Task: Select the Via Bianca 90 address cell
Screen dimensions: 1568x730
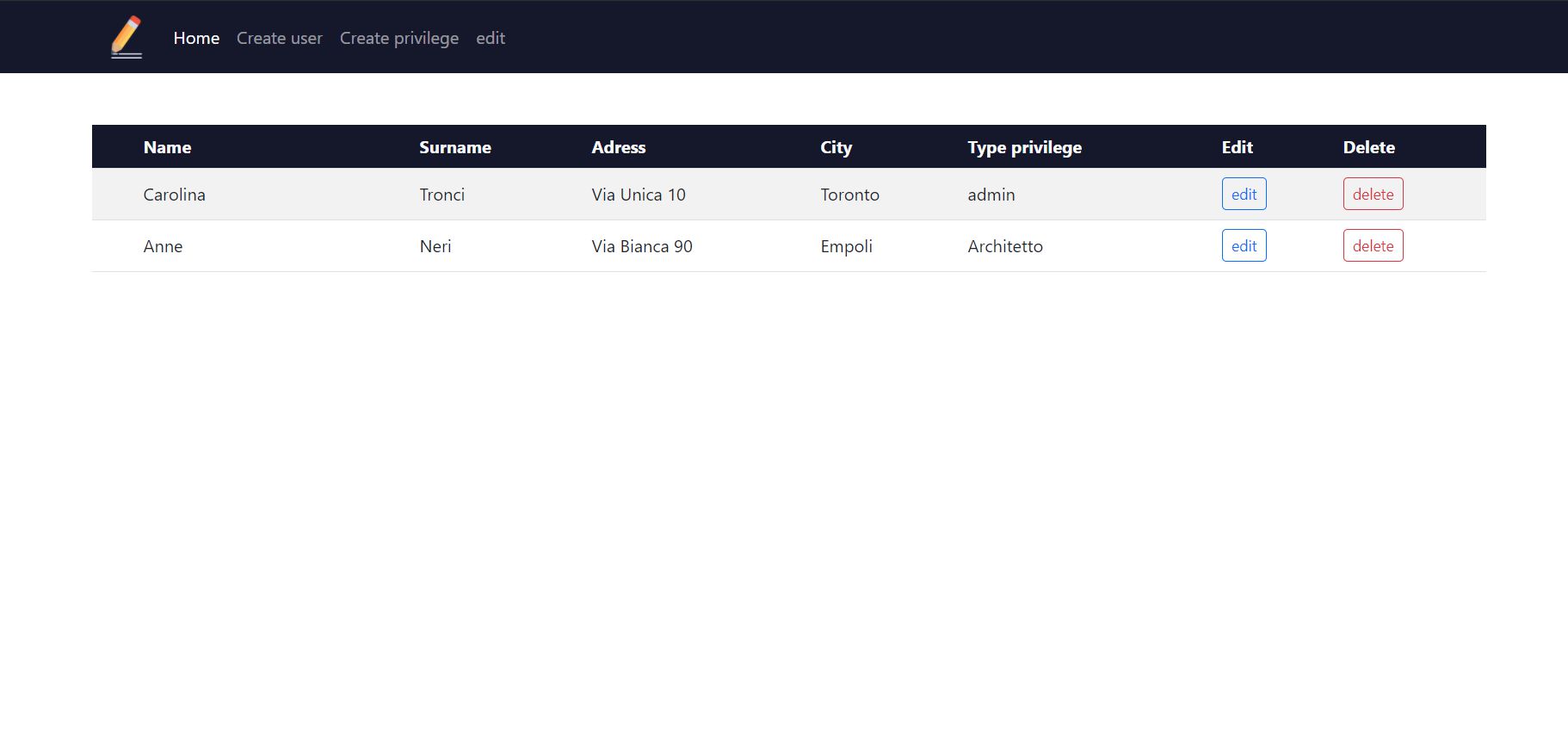Action: point(642,246)
